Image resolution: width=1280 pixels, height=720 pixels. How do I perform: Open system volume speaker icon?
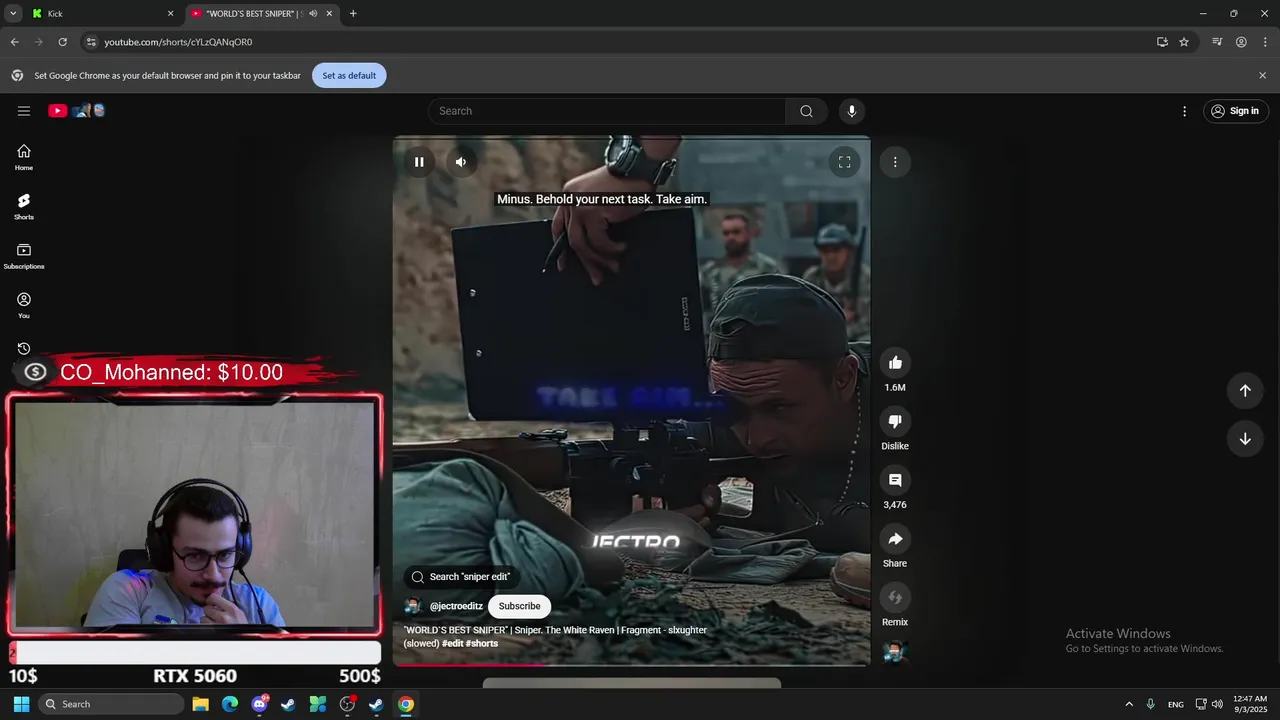click(1217, 704)
